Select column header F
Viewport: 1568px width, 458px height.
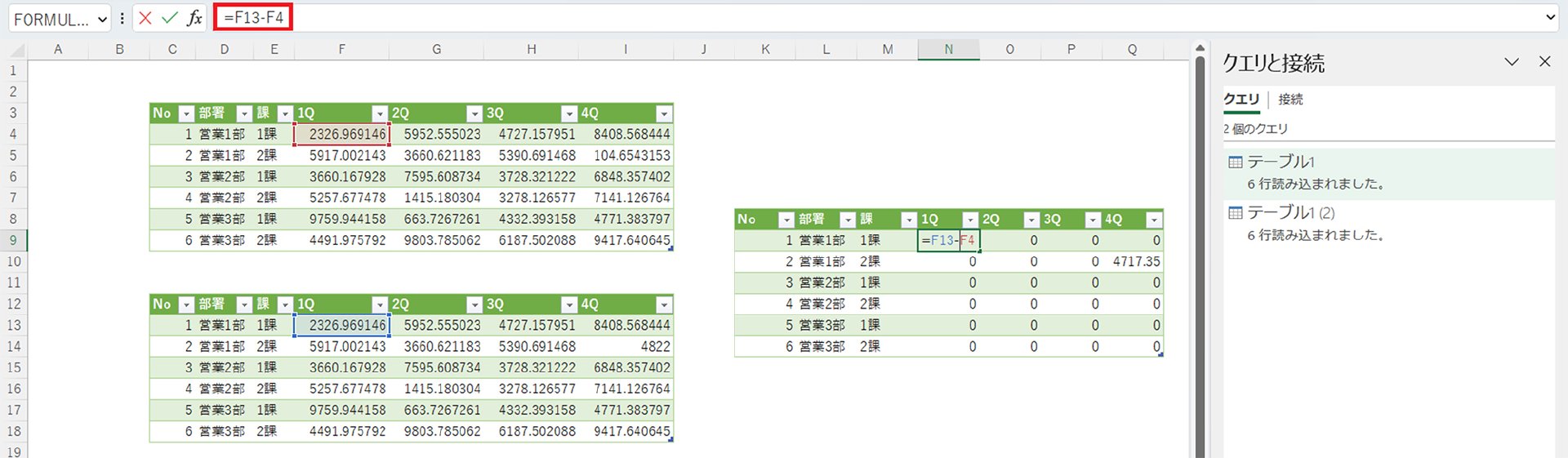(x=341, y=50)
